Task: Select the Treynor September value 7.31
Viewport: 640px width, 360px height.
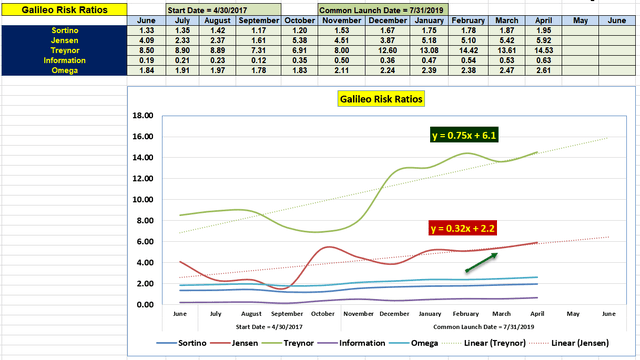Action: pyautogui.click(x=258, y=50)
